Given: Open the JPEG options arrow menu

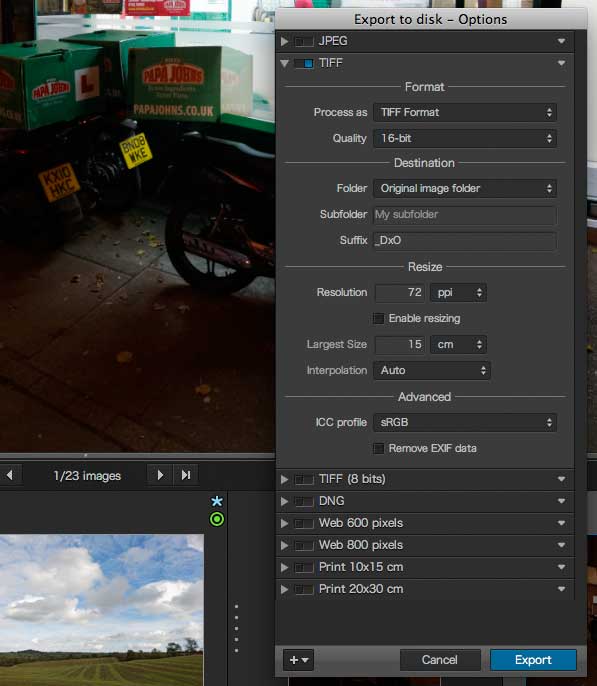Looking at the screenshot, I should point(561,41).
